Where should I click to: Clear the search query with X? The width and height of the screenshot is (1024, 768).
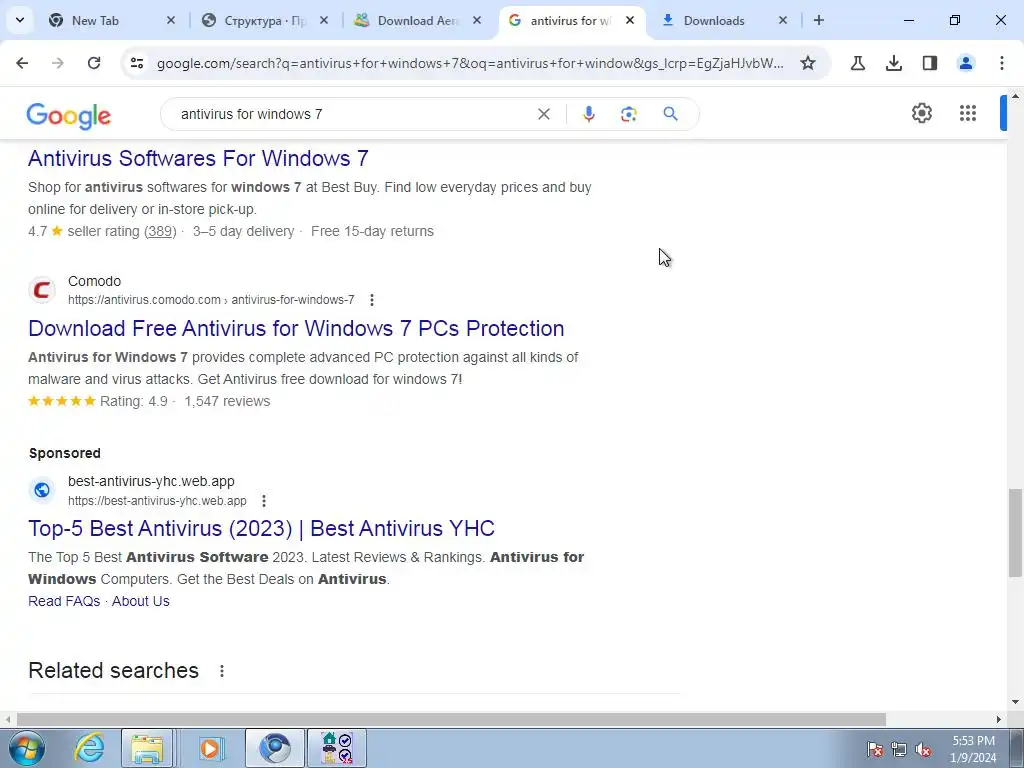pyautogui.click(x=544, y=114)
